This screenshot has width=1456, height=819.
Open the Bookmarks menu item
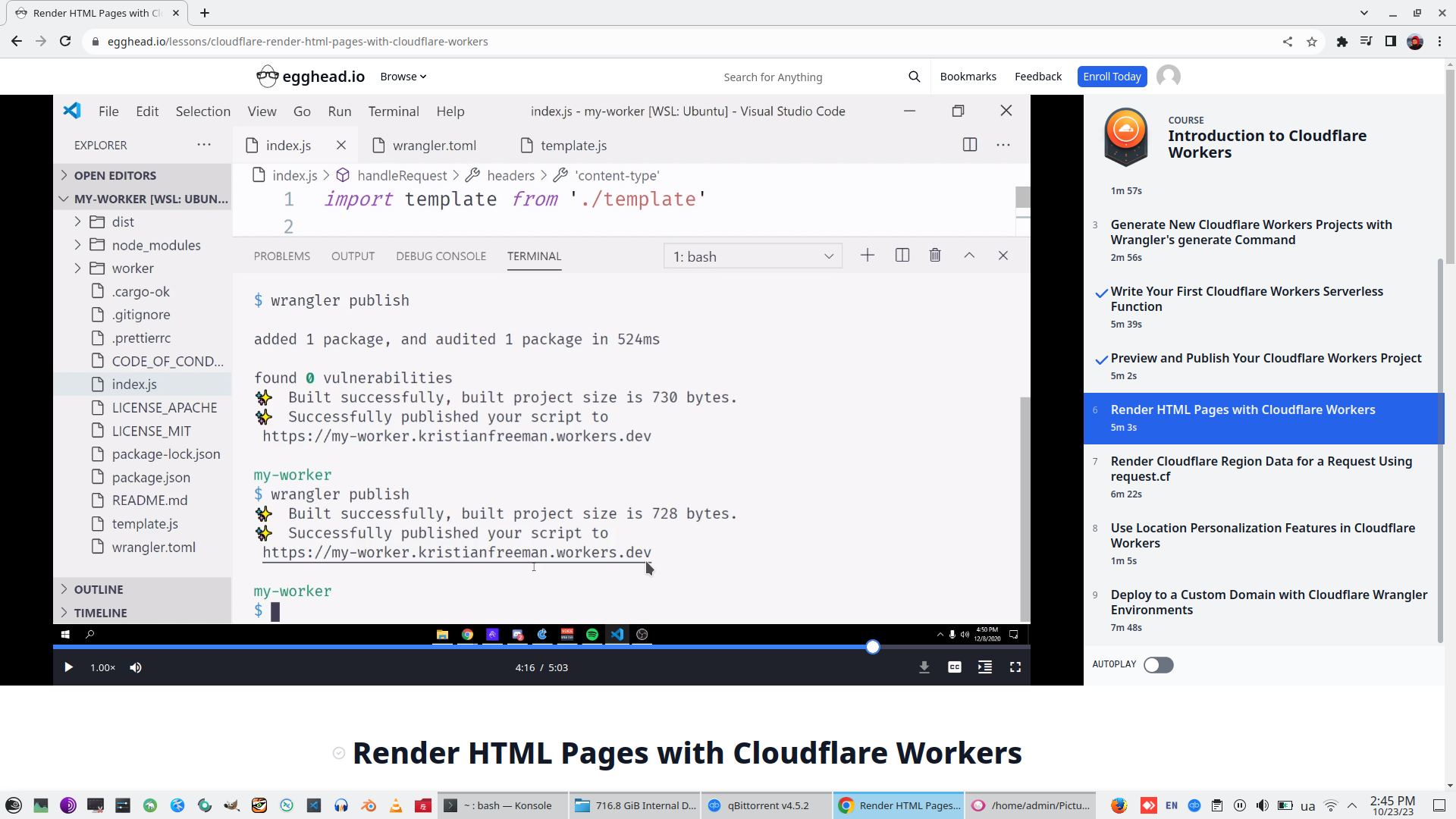pyautogui.click(x=968, y=77)
